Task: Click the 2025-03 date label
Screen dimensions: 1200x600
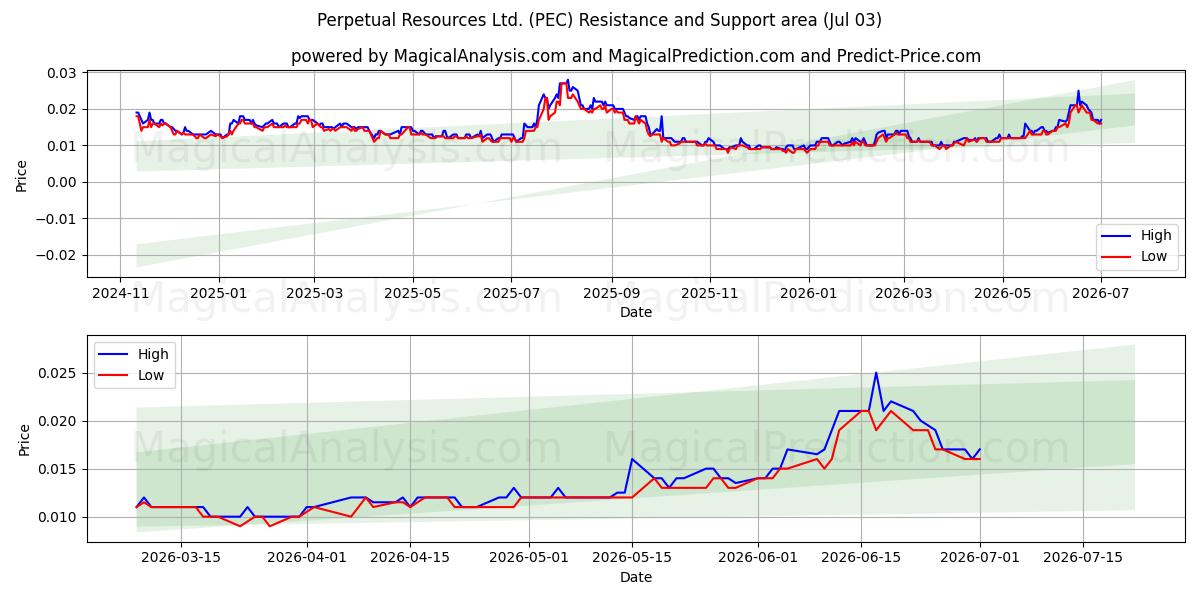Action: click(314, 294)
